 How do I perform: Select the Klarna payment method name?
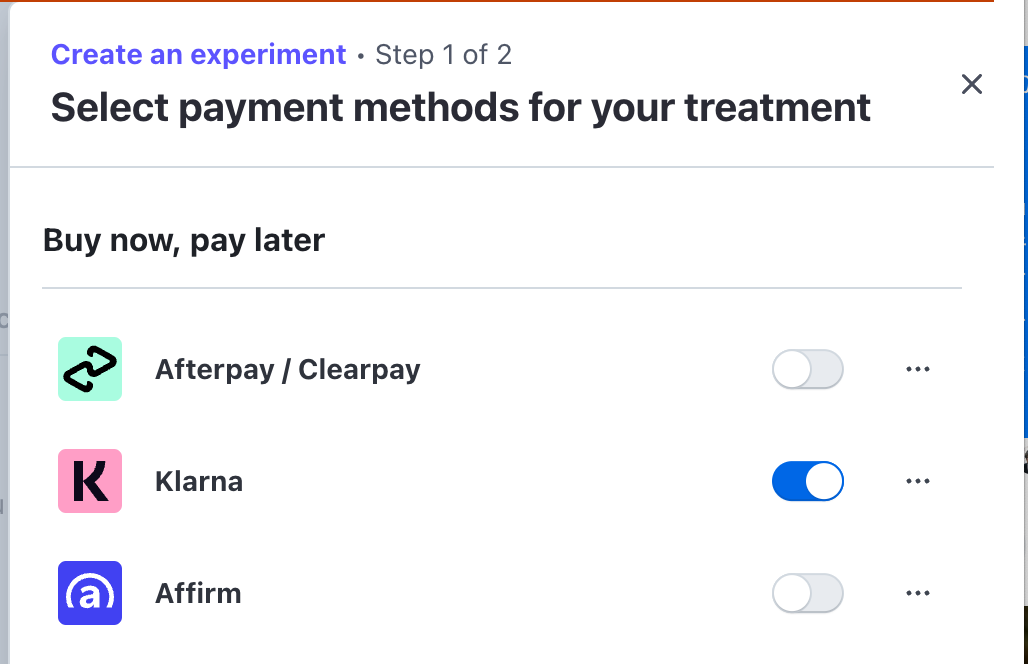click(199, 482)
